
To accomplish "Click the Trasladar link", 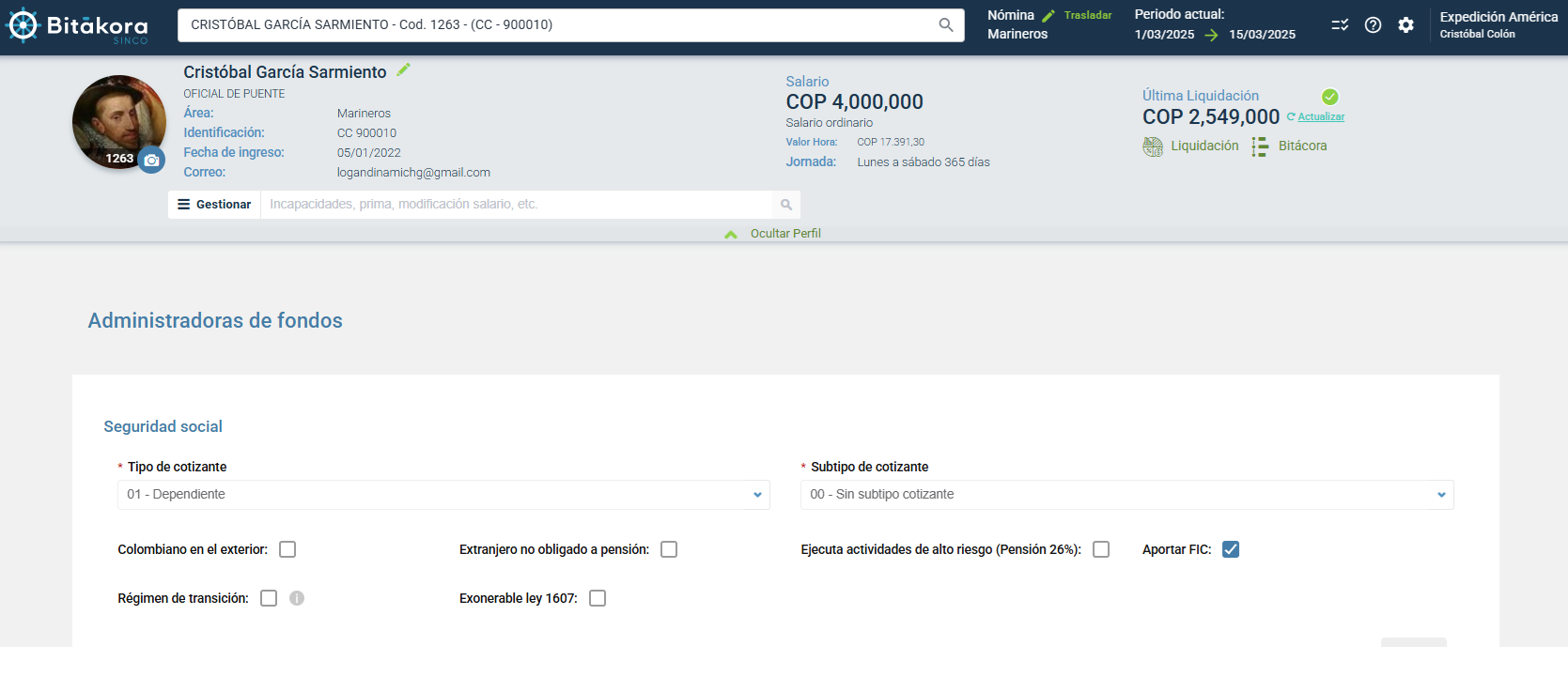I will (1088, 16).
